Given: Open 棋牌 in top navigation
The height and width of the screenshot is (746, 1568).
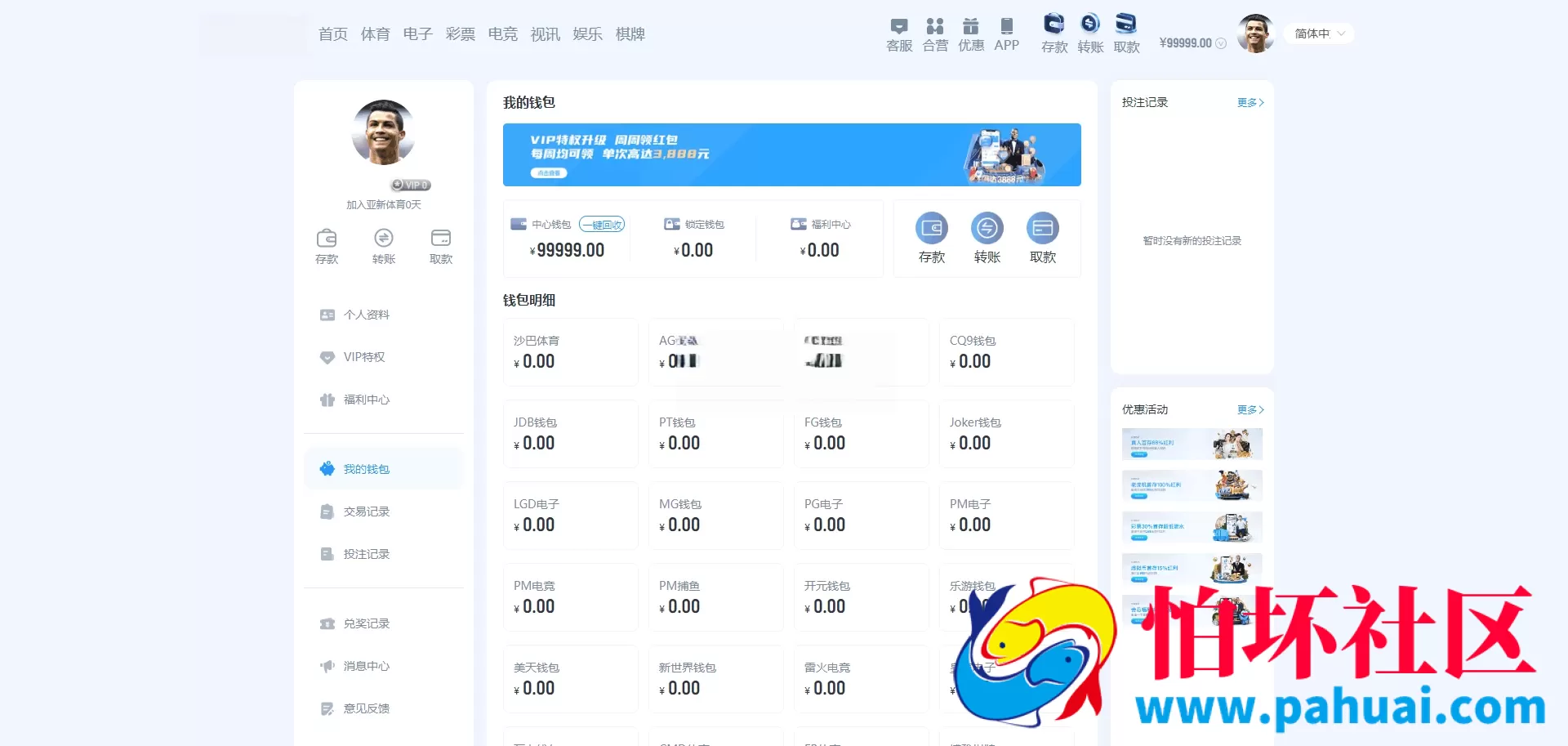Looking at the screenshot, I should pos(630,34).
